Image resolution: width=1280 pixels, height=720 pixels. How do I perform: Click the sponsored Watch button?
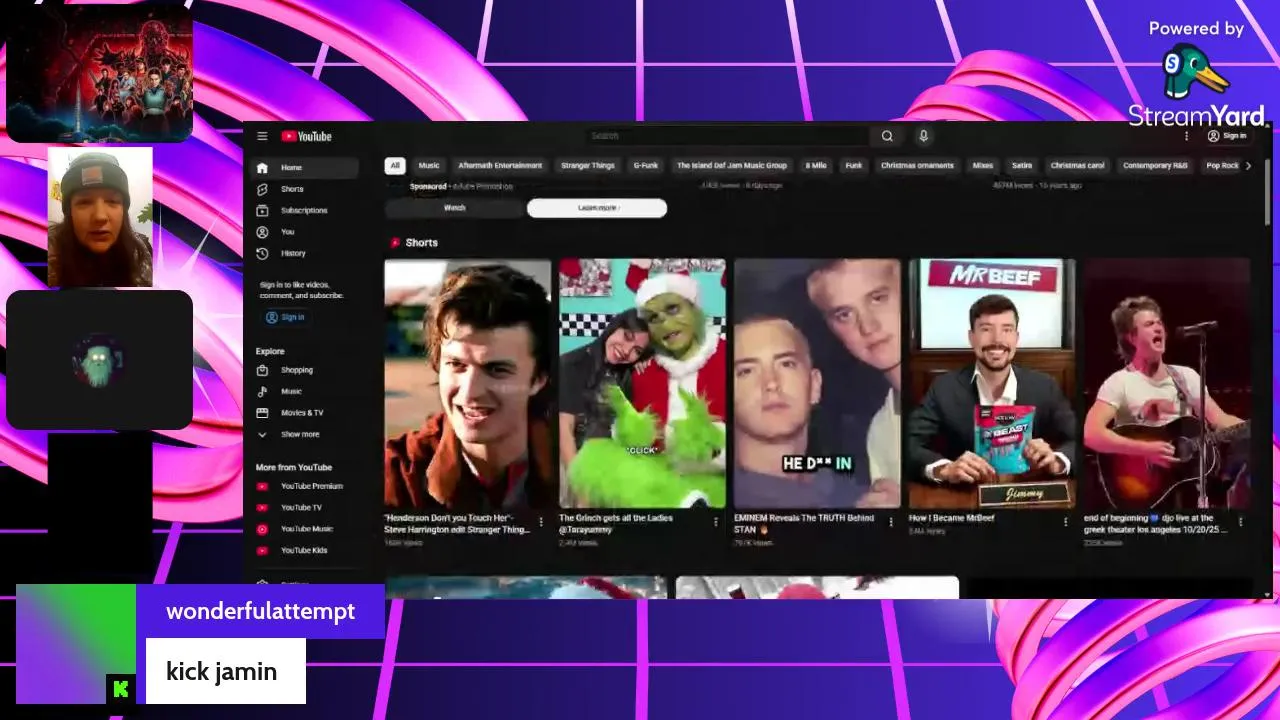tap(455, 208)
